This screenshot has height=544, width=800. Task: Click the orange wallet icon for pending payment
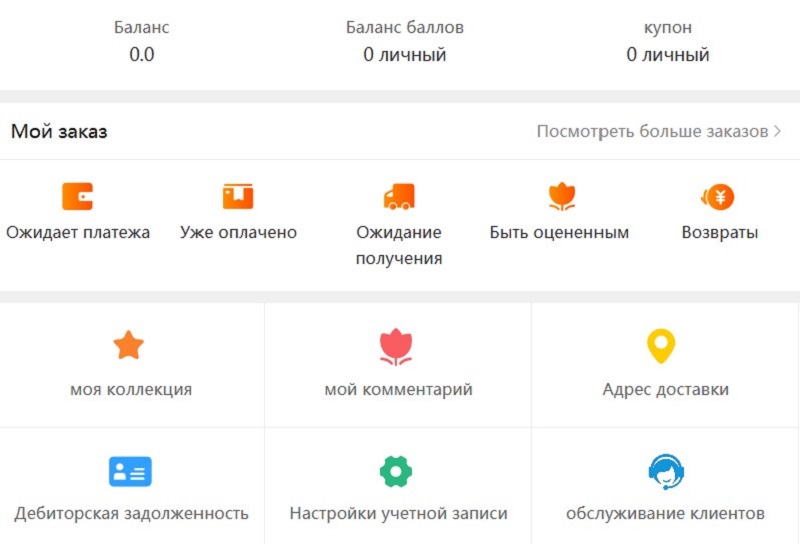coord(77,195)
